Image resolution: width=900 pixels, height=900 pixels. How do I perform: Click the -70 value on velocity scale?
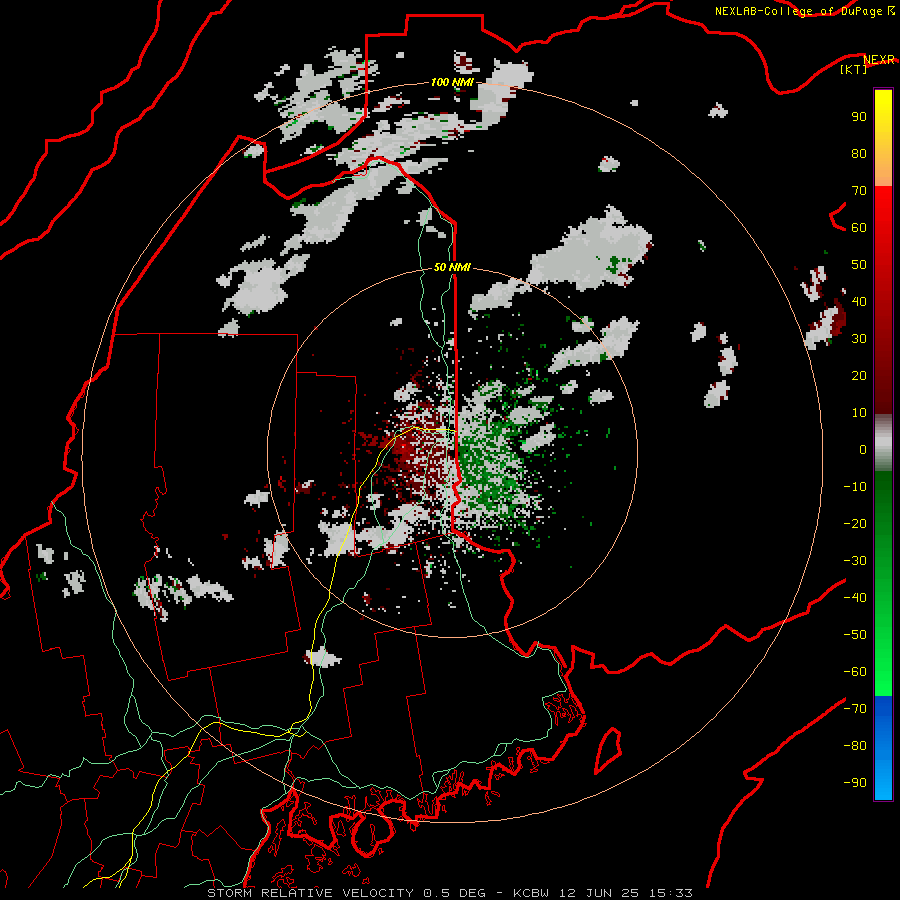pos(855,709)
